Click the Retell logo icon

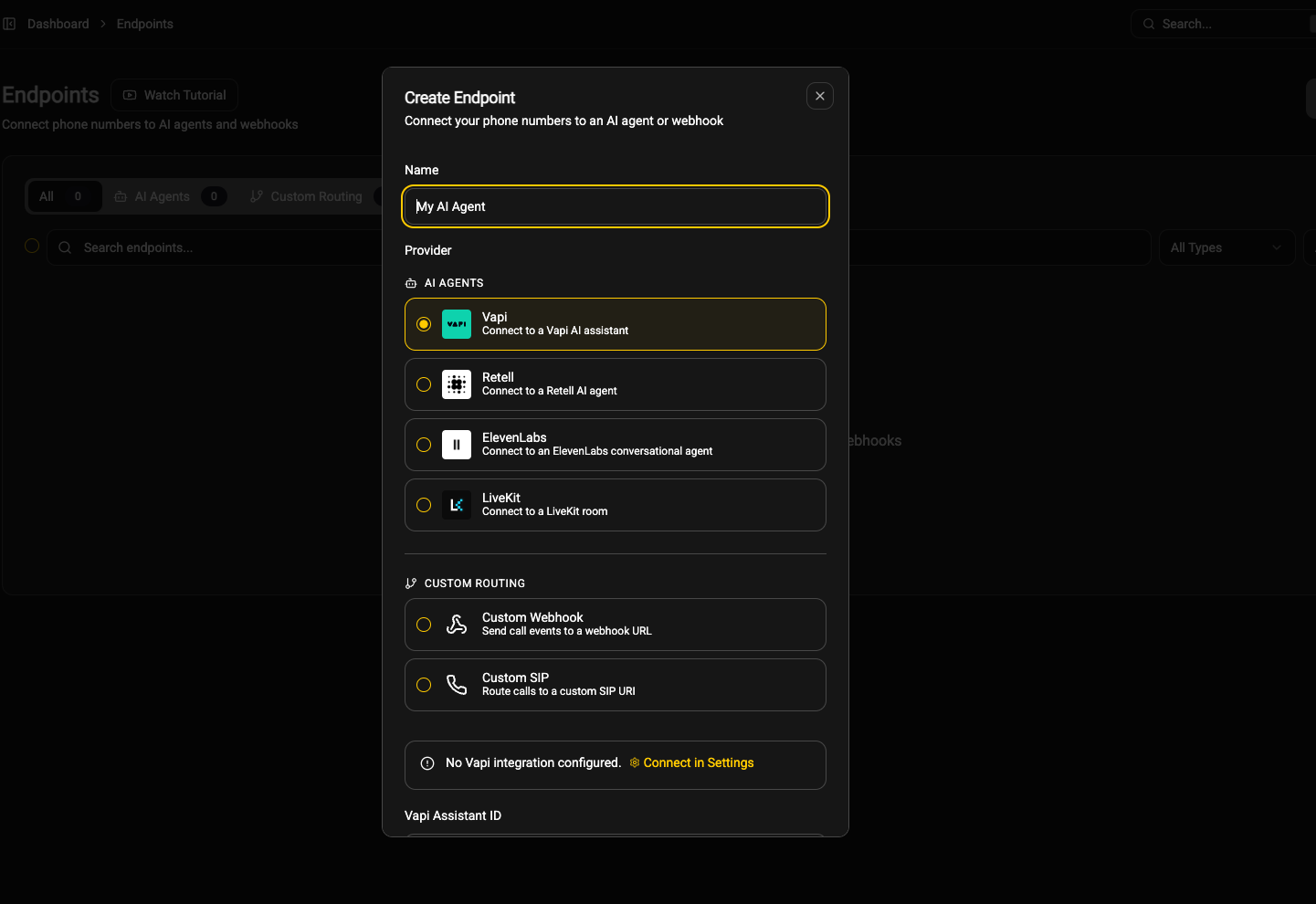[x=457, y=384]
